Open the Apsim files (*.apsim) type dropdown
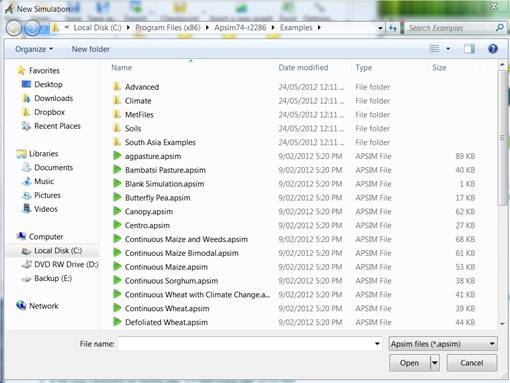 point(443,344)
